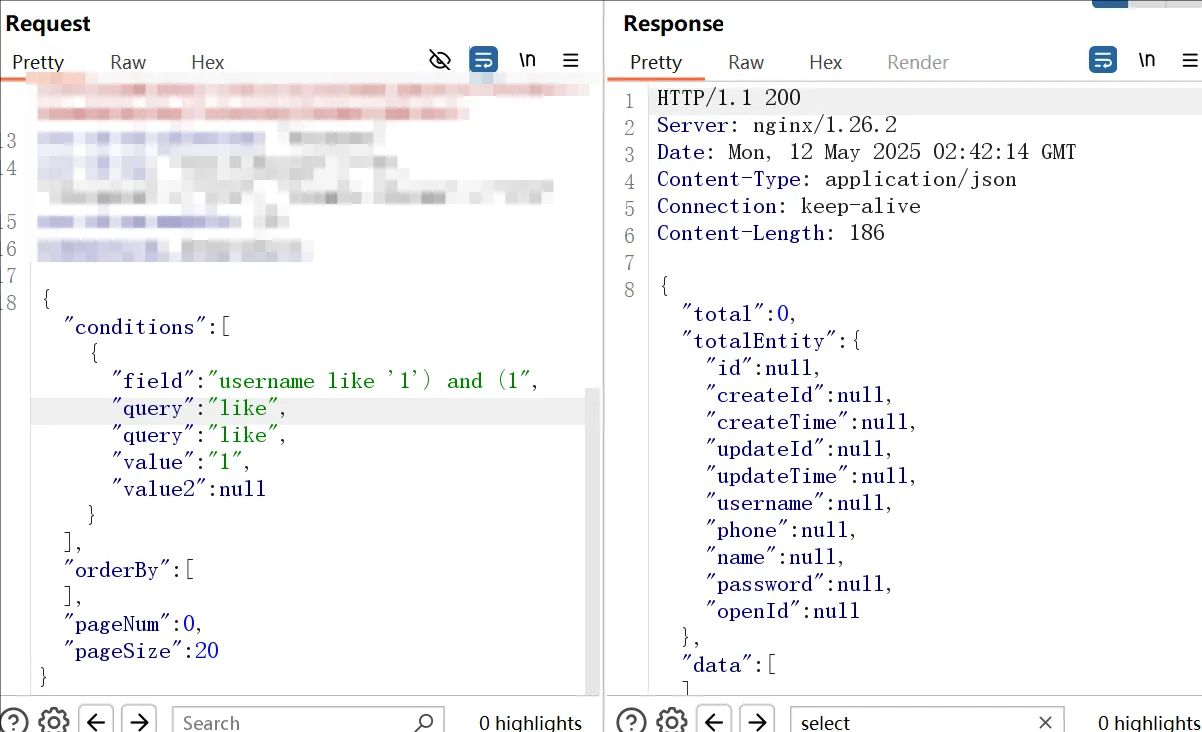
Task: Click the highlighted "query":"like" line
Action: [199, 408]
